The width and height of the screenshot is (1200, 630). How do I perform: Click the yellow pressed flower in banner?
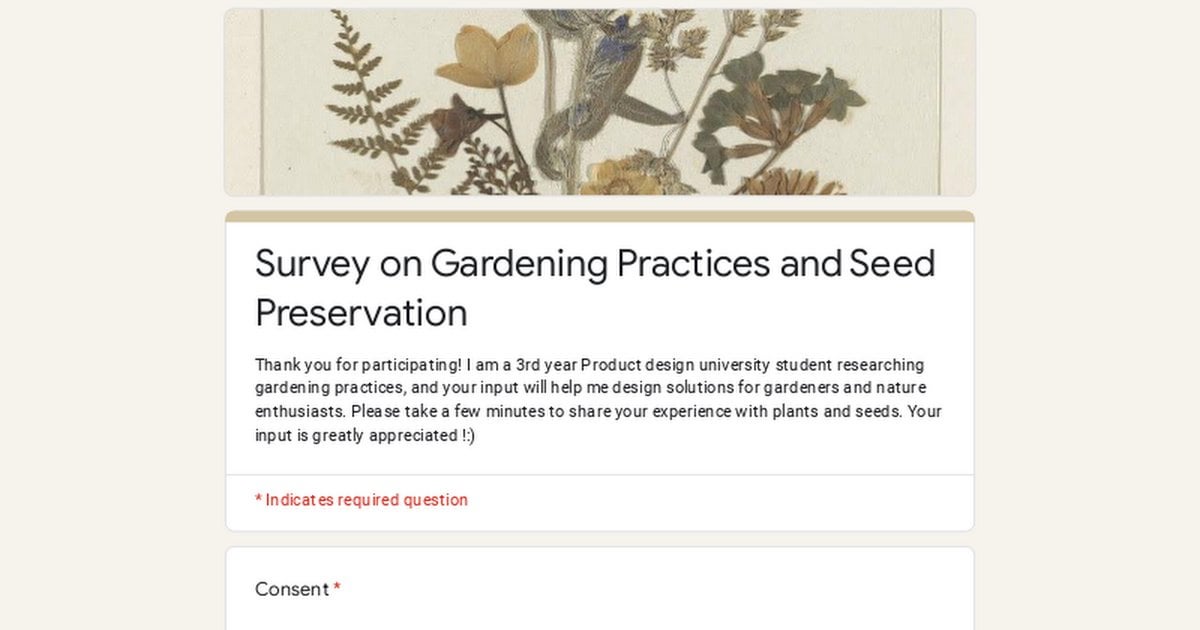pos(488,56)
